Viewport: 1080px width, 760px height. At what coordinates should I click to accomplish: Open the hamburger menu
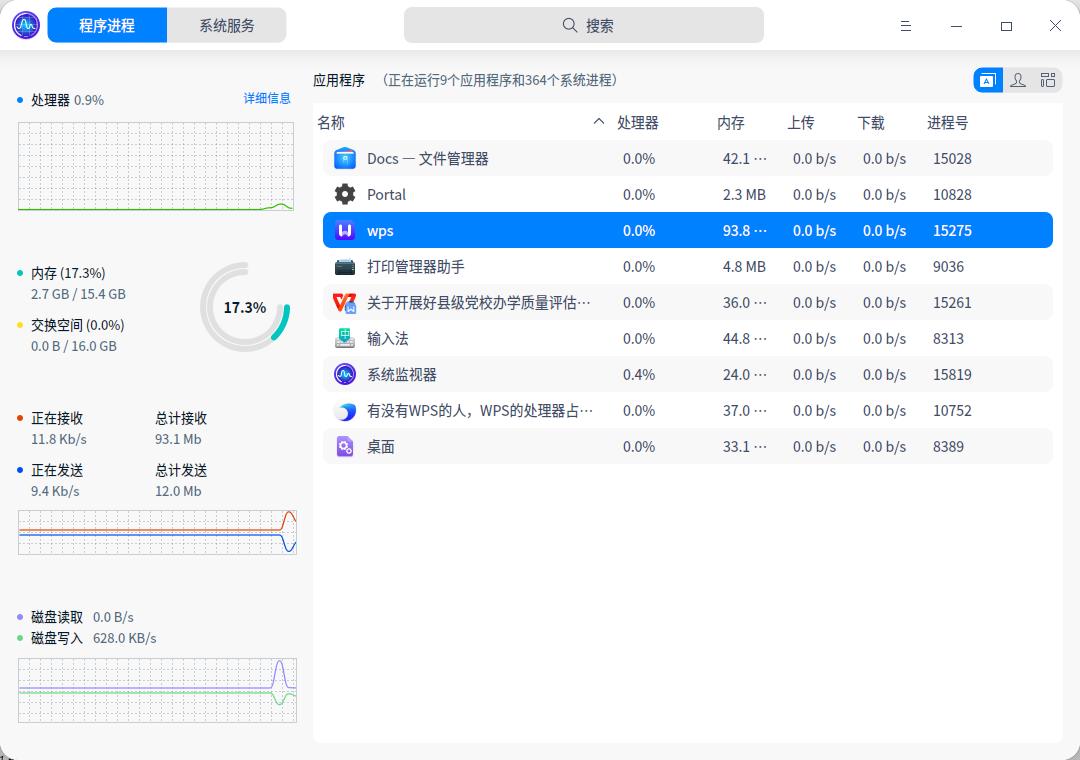[906, 26]
